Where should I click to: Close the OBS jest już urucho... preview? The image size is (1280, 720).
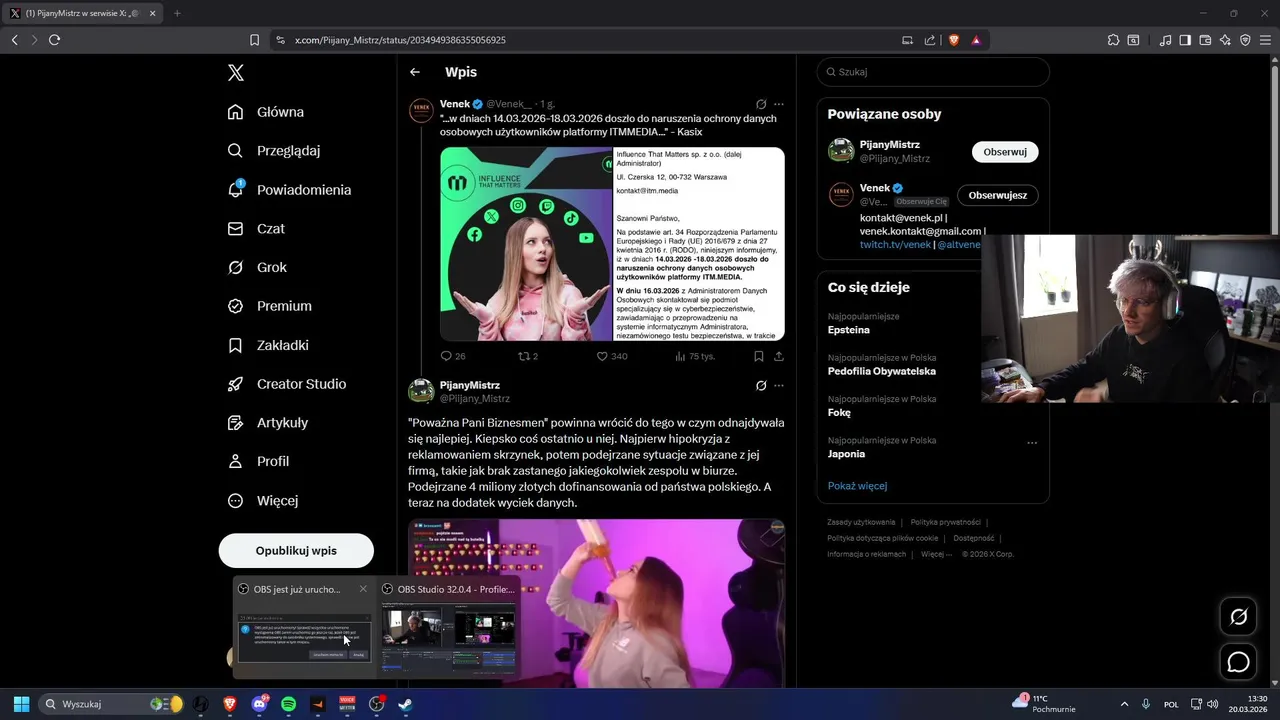click(363, 589)
